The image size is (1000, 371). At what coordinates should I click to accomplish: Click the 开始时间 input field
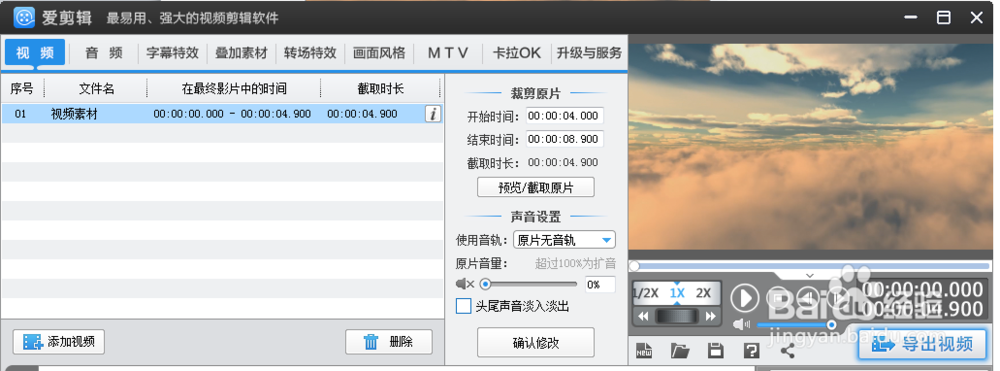(x=564, y=116)
